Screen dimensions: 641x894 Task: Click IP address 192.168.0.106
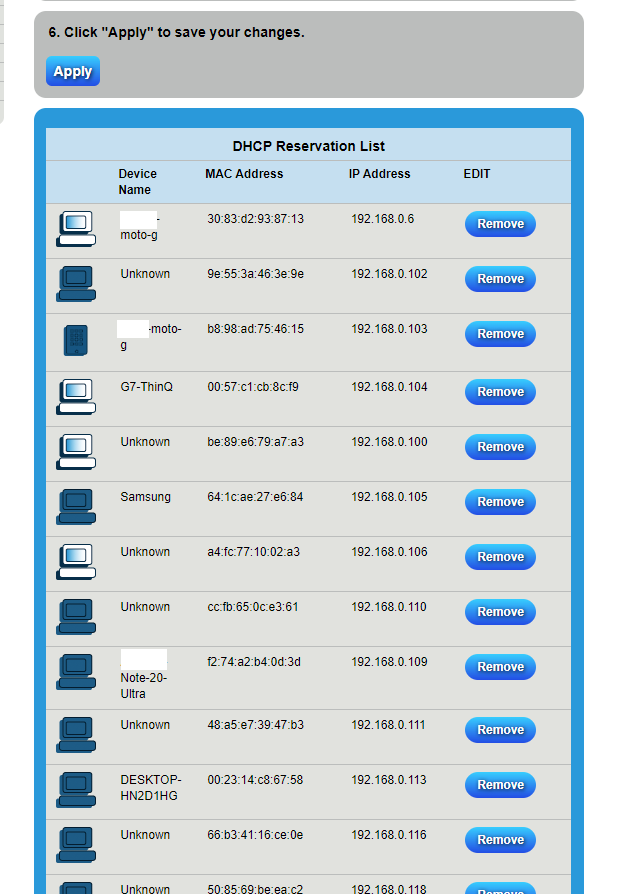[389, 552]
